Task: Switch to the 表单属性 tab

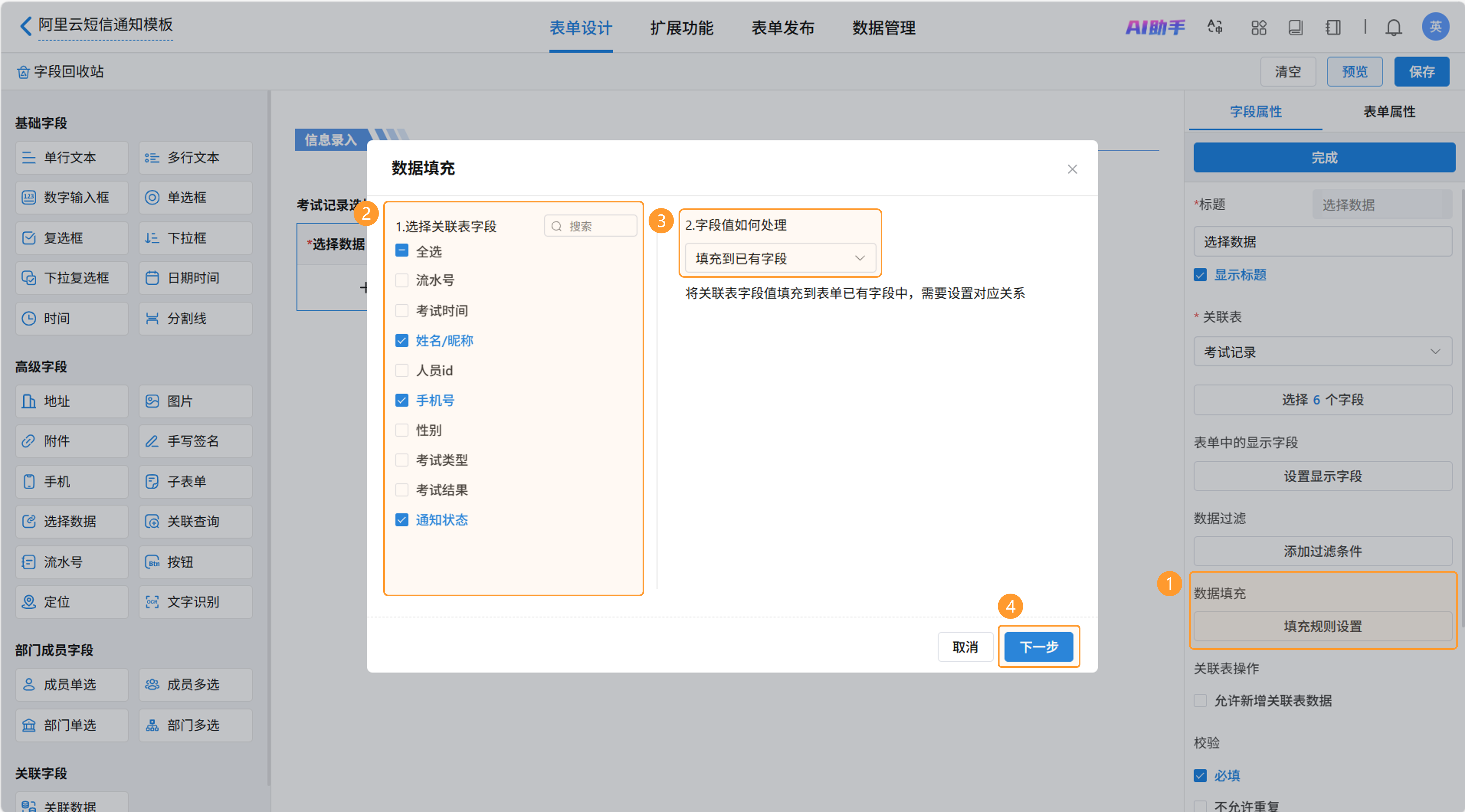Action: (x=1389, y=112)
